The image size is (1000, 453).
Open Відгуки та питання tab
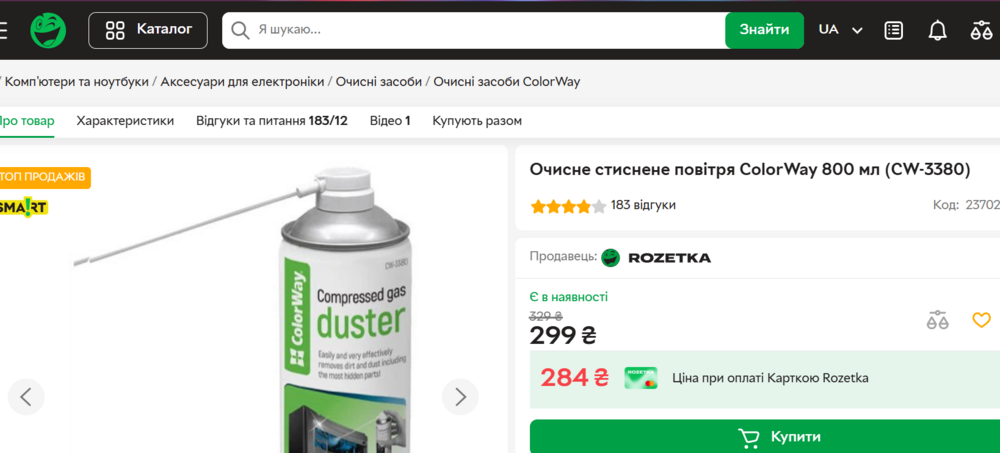[272, 121]
